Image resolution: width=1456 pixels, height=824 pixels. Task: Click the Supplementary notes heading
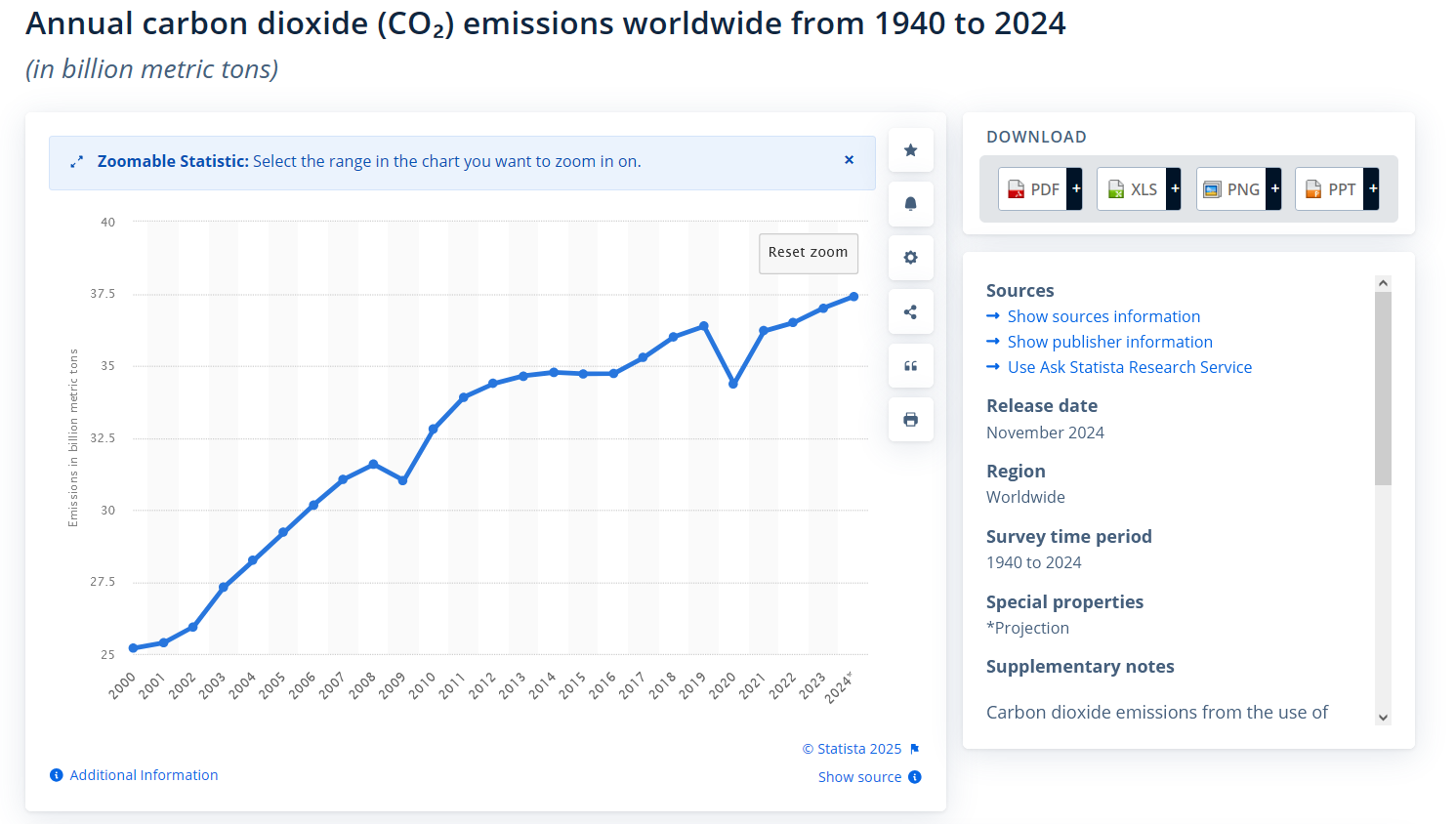tap(1080, 667)
